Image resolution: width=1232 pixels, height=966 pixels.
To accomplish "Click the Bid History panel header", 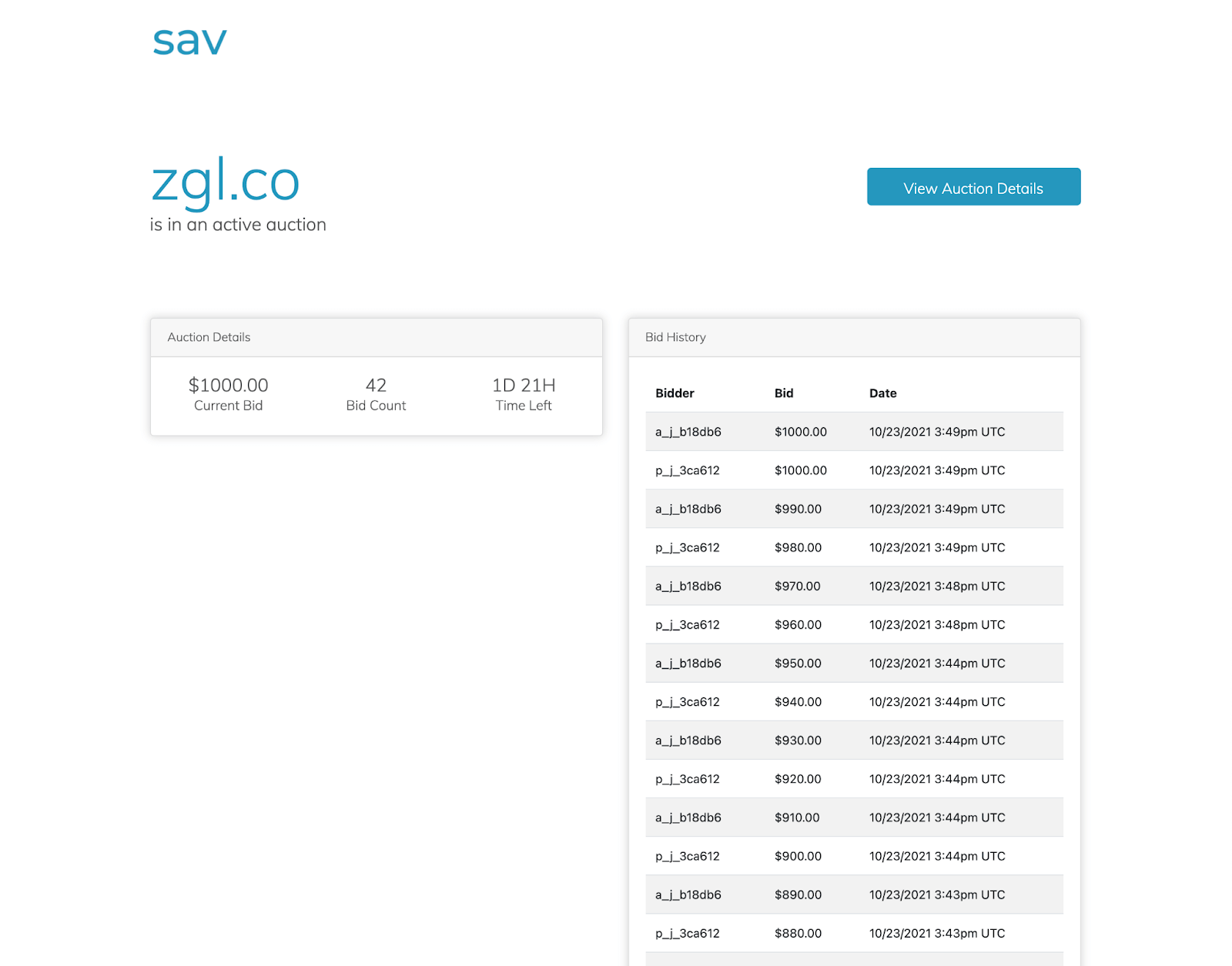I will click(854, 337).
